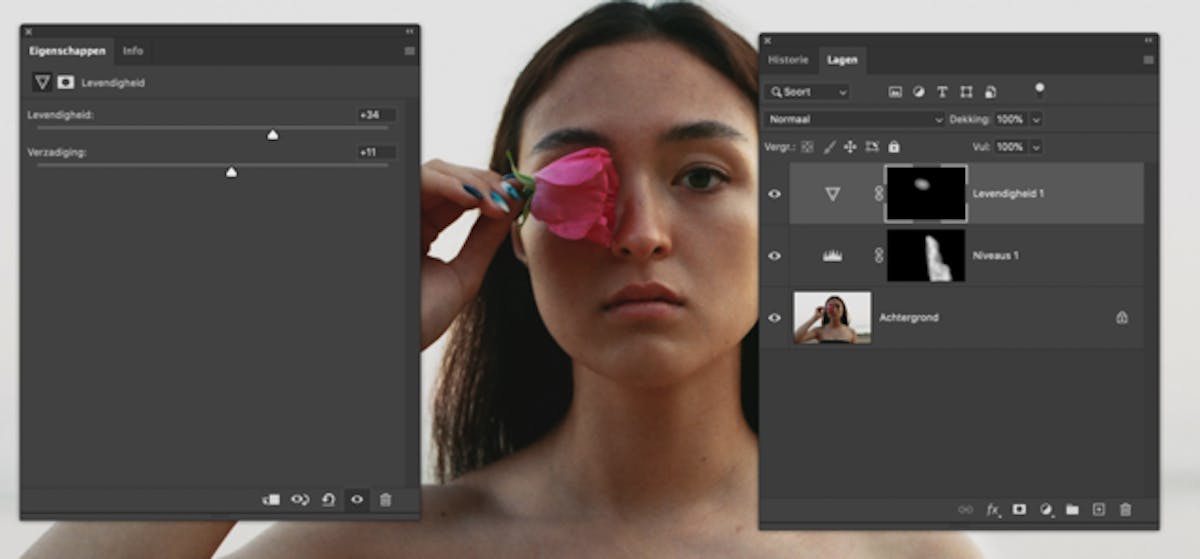Clip adjustment to layer in Eigenschappen panel
The image size is (1200, 559).
tap(271, 499)
